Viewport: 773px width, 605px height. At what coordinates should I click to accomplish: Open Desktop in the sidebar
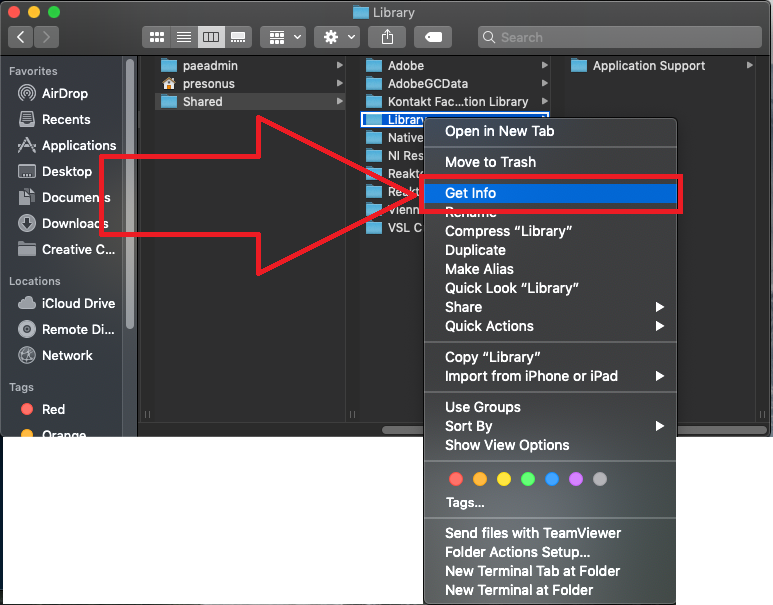coord(67,172)
